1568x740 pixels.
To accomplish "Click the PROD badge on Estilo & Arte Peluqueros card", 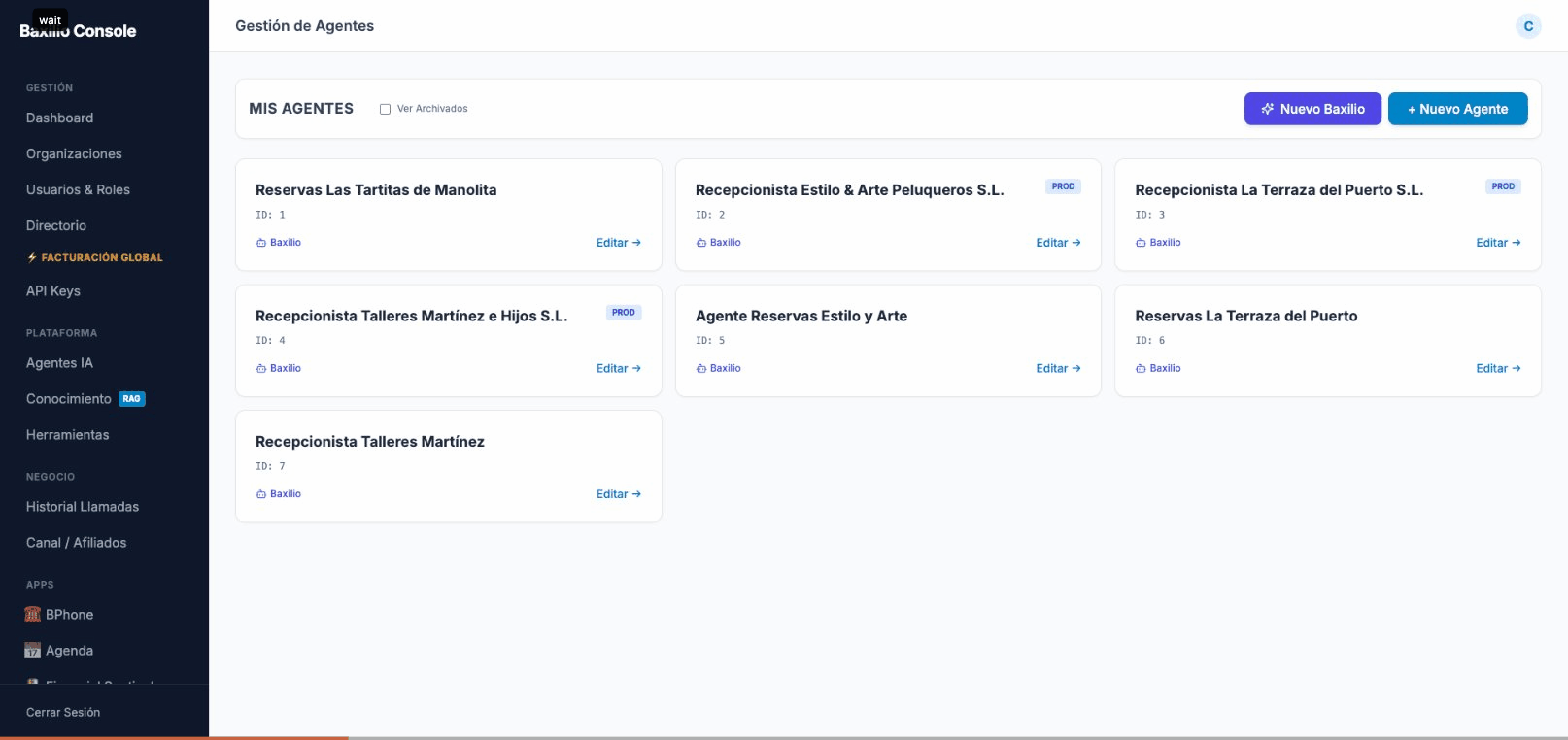I will pyautogui.click(x=1063, y=186).
